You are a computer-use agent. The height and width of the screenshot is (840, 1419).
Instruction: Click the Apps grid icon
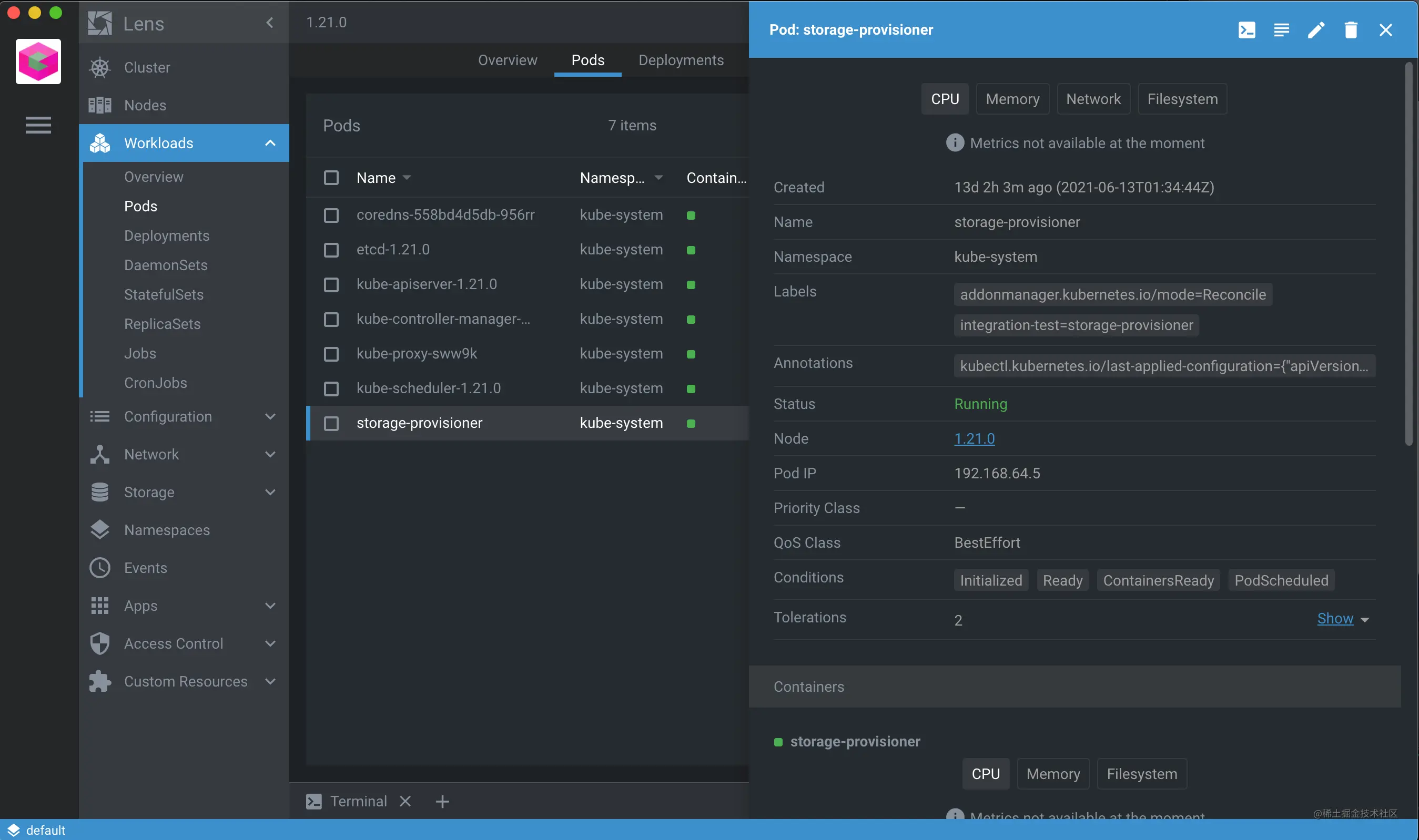click(x=100, y=606)
